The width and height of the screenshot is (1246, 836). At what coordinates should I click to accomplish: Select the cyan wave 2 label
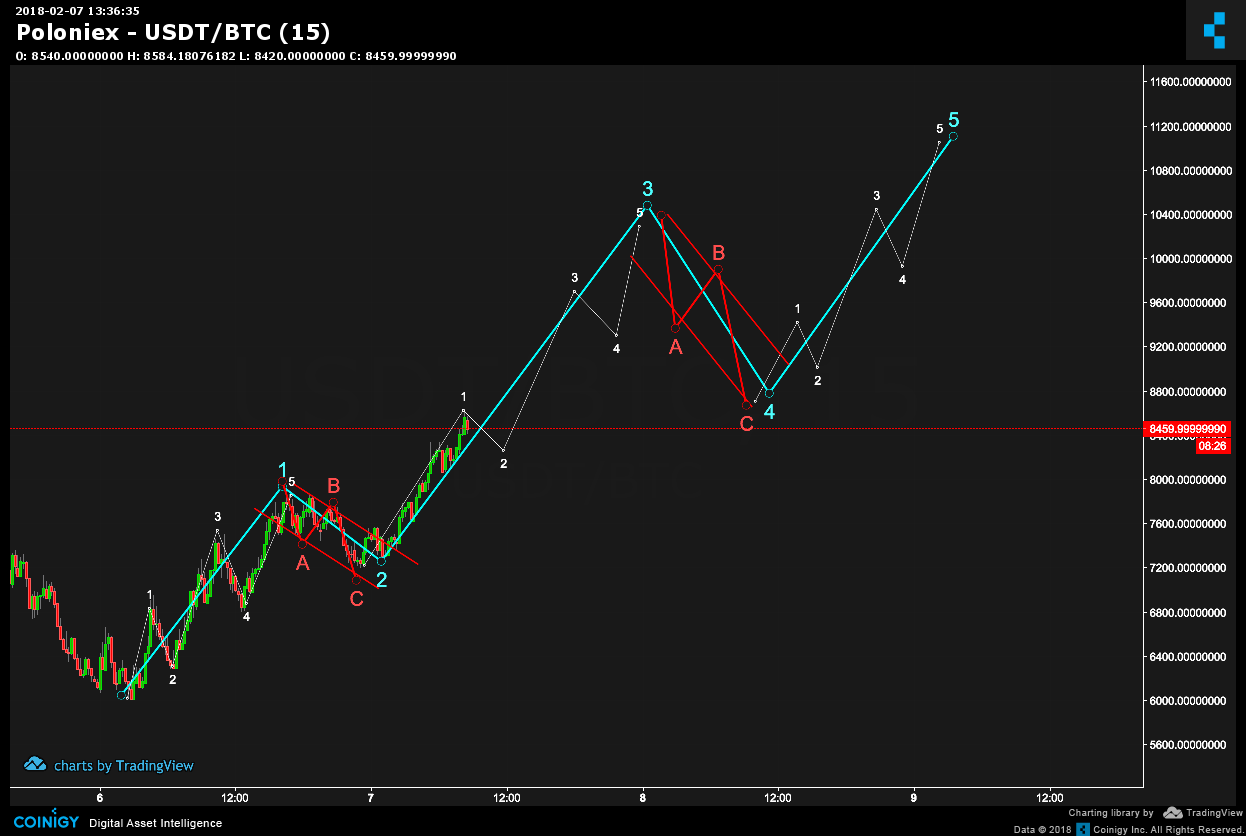pyautogui.click(x=381, y=579)
